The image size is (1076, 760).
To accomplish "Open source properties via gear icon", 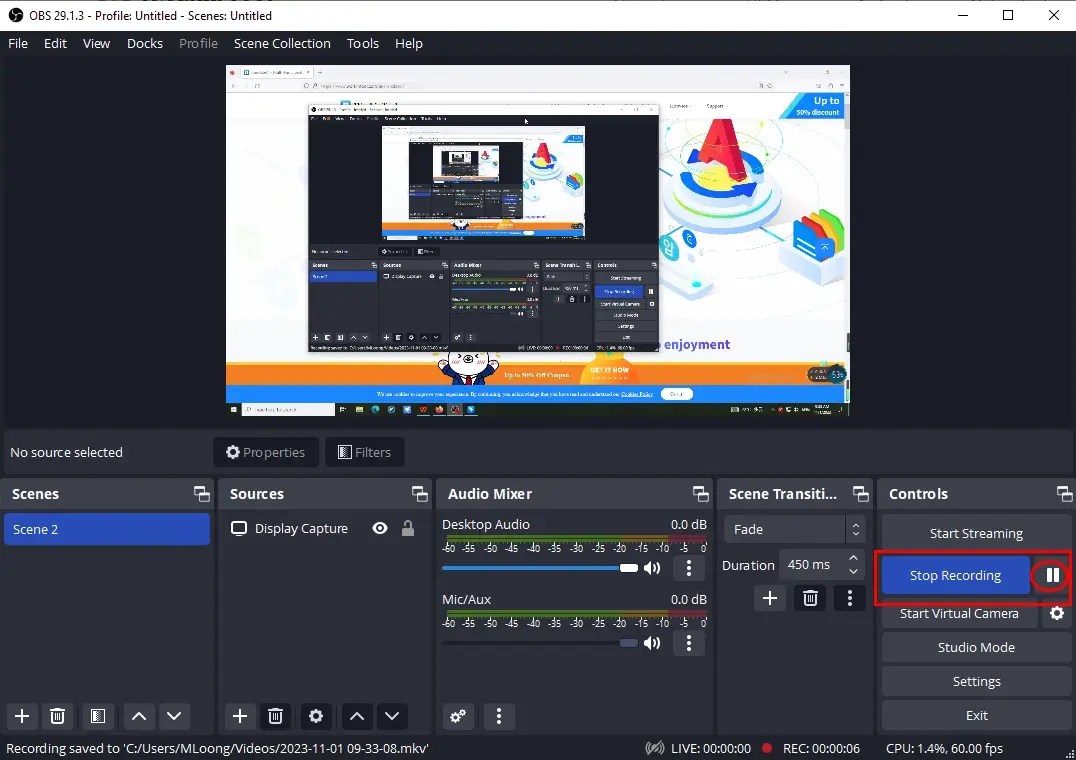I will tap(316, 717).
